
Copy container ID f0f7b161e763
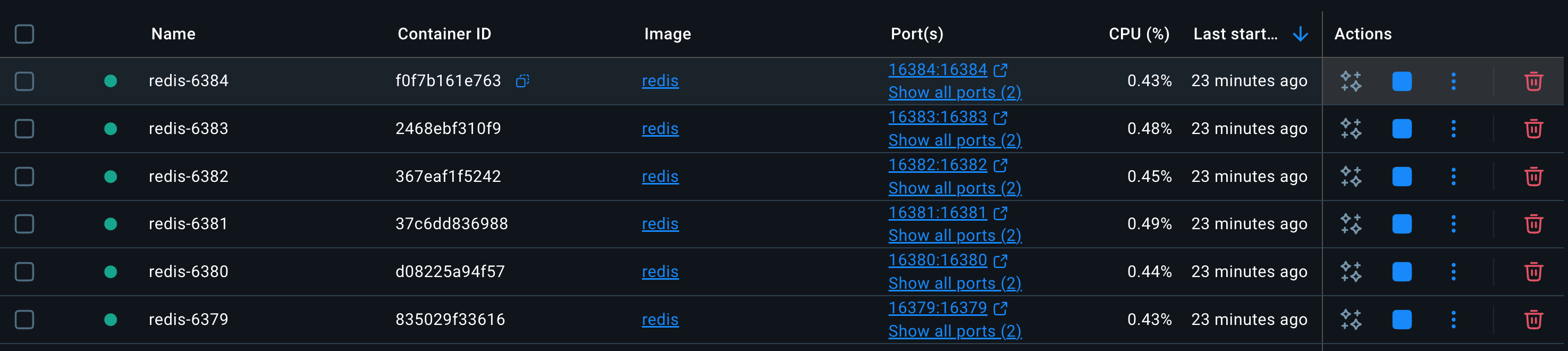tap(522, 81)
